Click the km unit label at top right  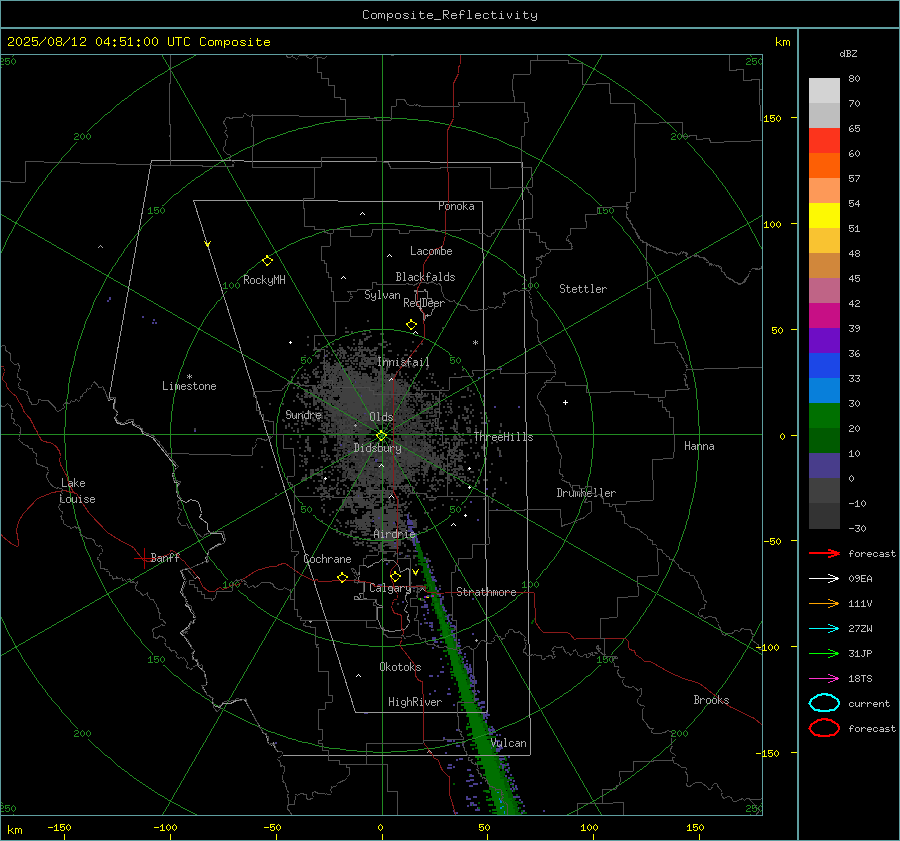(782, 42)
